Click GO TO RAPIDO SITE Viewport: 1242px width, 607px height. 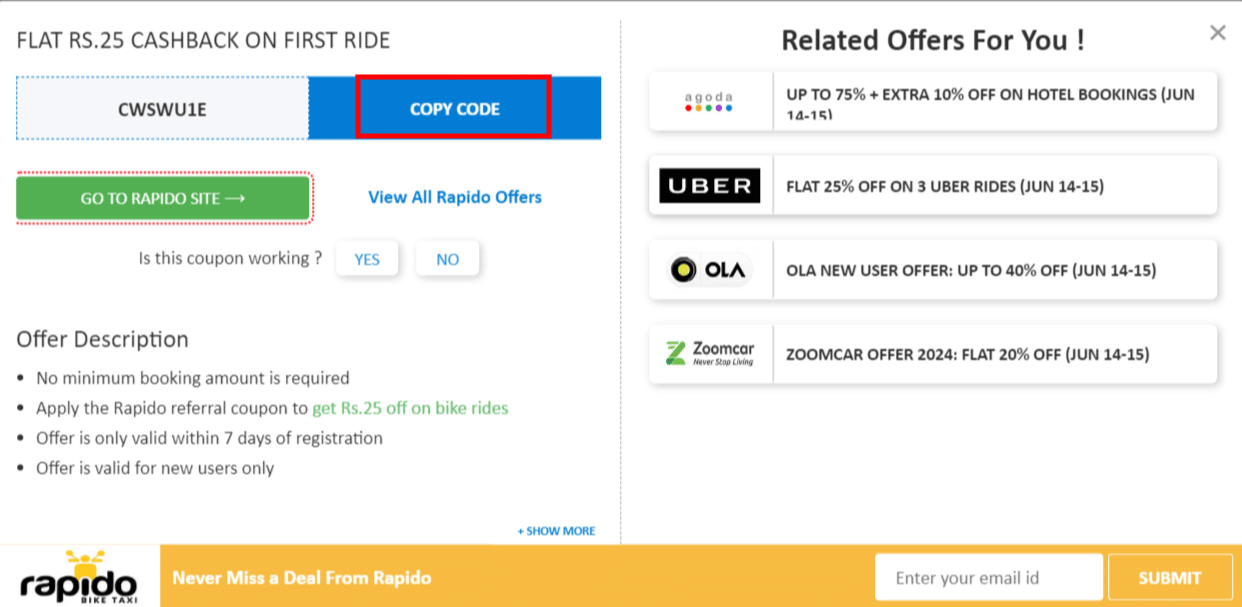[163, 198]
